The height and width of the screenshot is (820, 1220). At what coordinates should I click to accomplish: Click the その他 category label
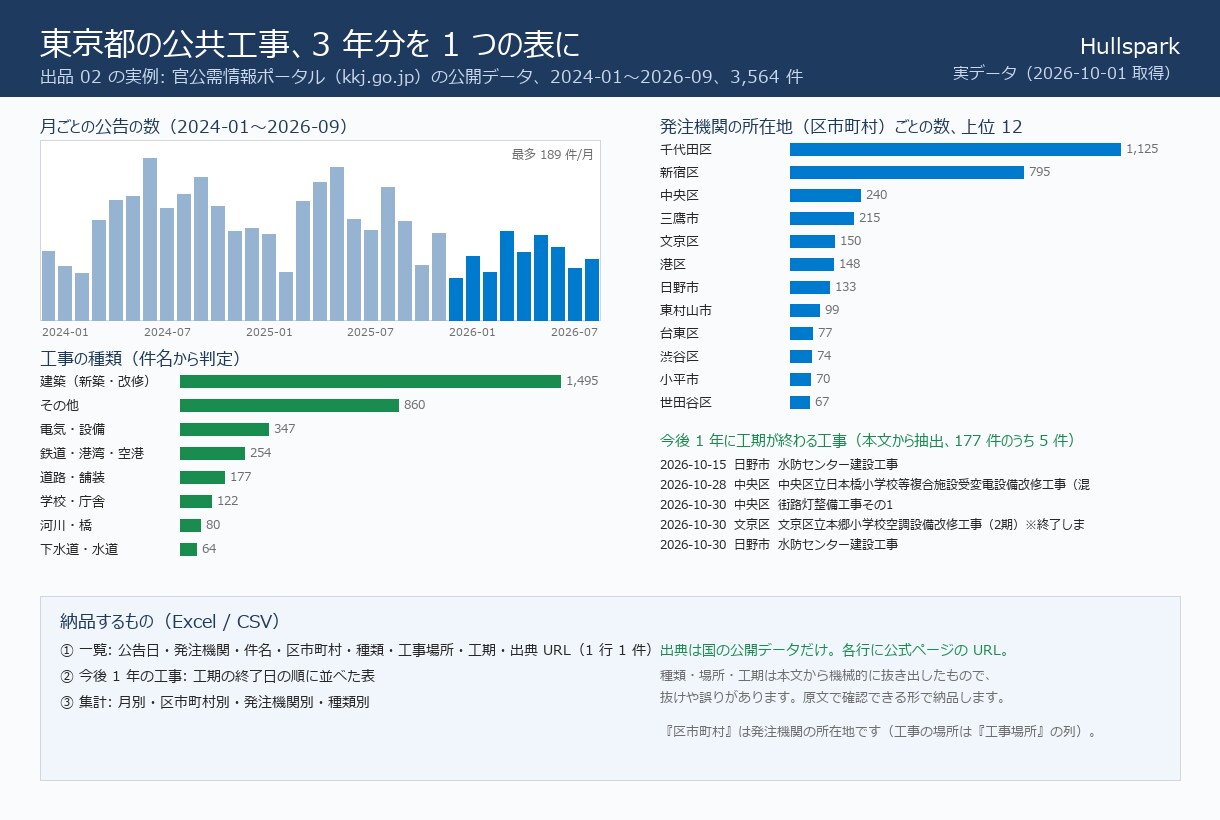point(60,405)
